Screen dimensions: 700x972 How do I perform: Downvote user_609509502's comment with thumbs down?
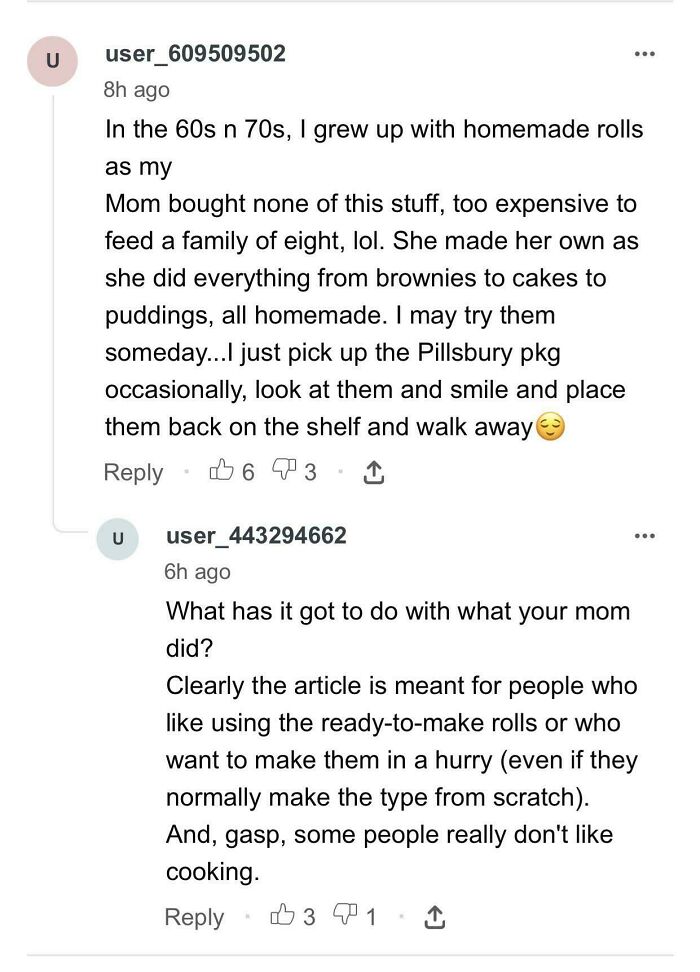pos(284,472)
